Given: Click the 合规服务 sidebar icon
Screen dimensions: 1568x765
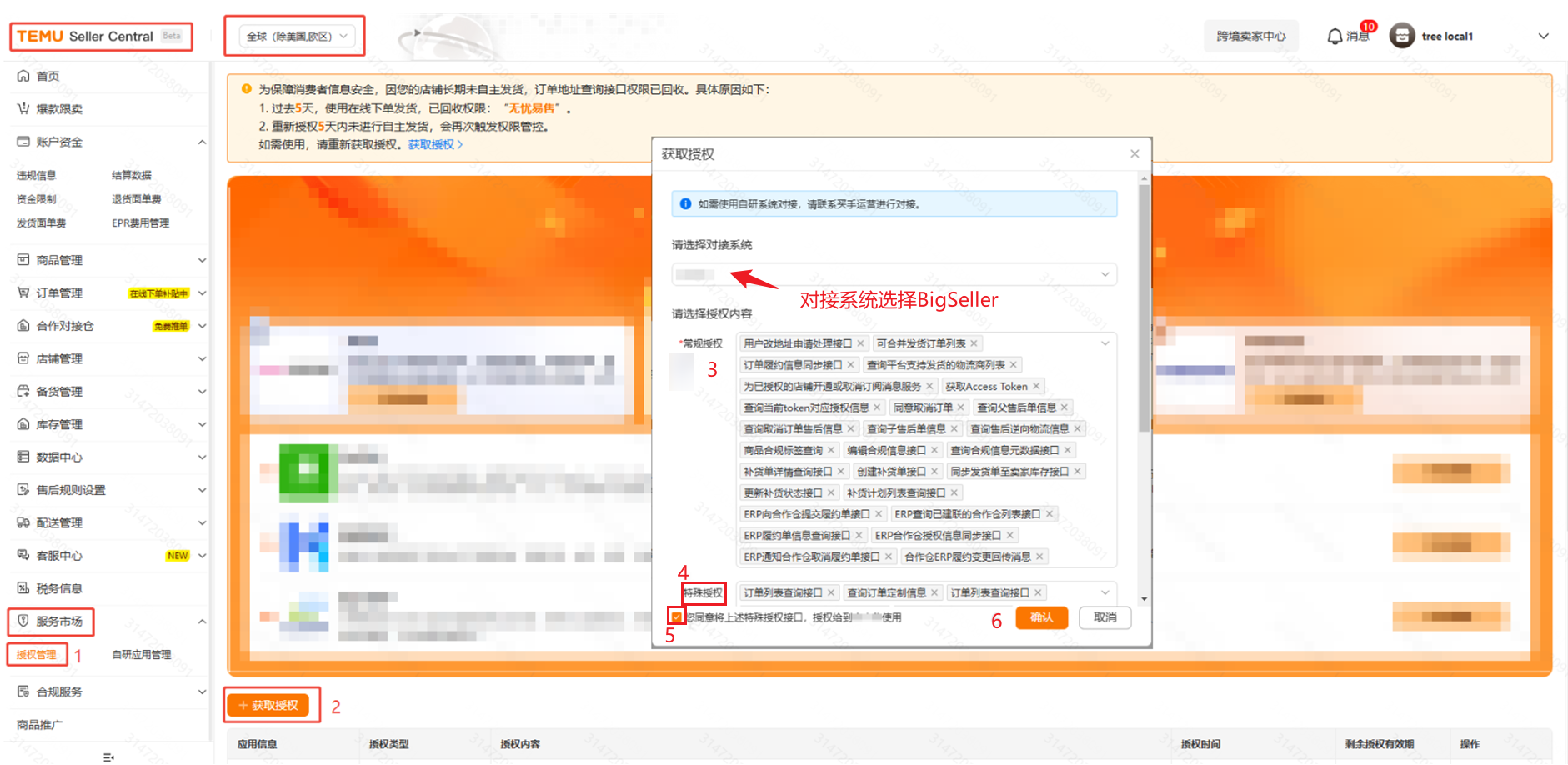Looking at the screenshot, I should (x=23, y=692).
